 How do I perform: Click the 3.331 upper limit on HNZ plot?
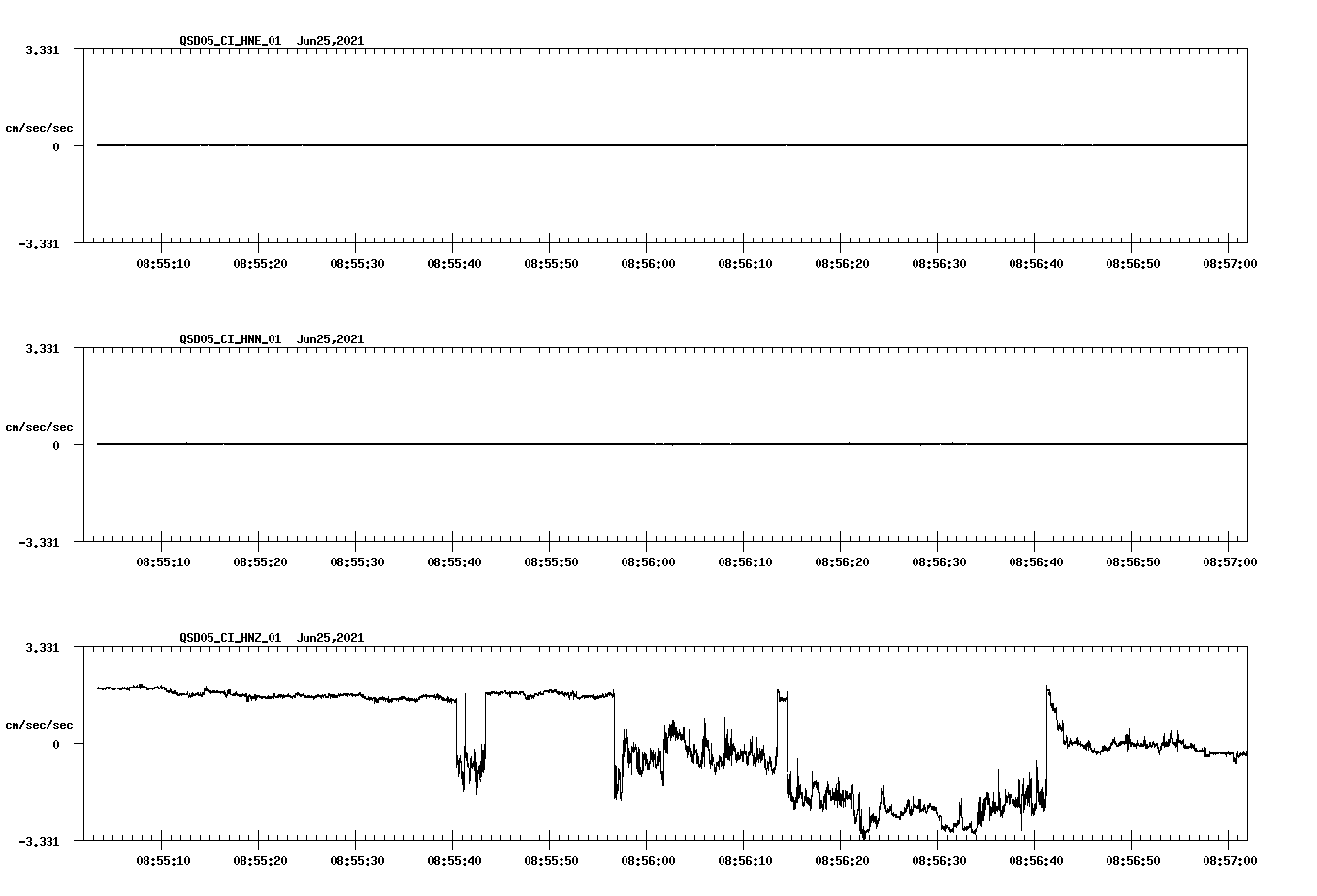(42, 647)
